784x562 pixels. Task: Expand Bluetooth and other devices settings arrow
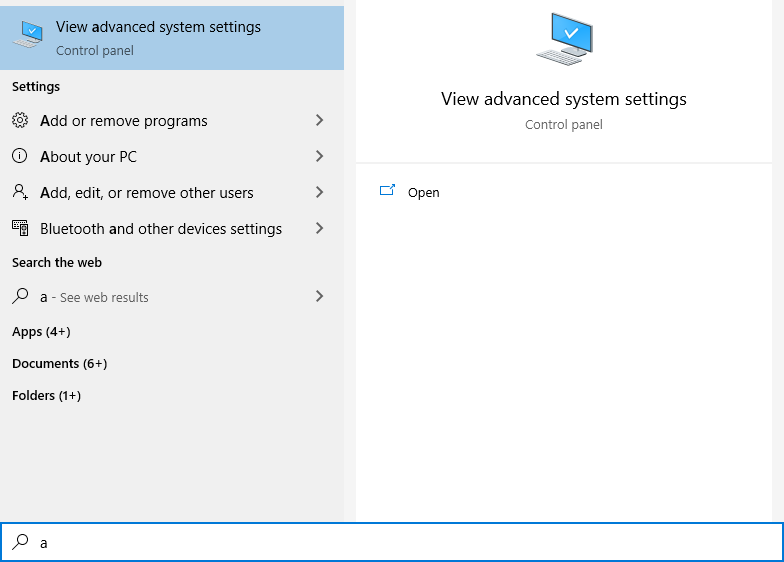coord(319,229)
